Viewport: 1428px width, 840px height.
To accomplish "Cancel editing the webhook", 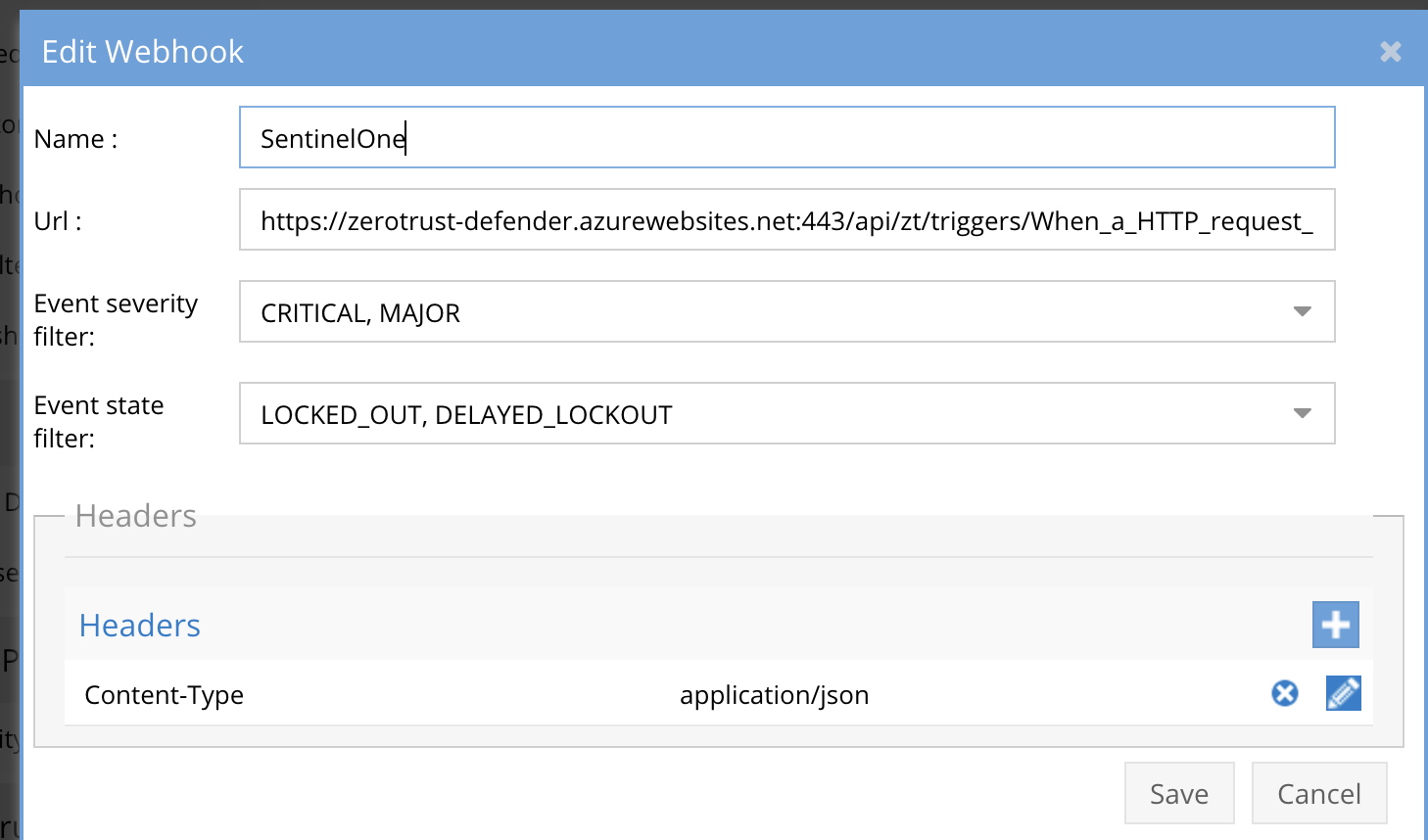I will [x=1318, y=793].
